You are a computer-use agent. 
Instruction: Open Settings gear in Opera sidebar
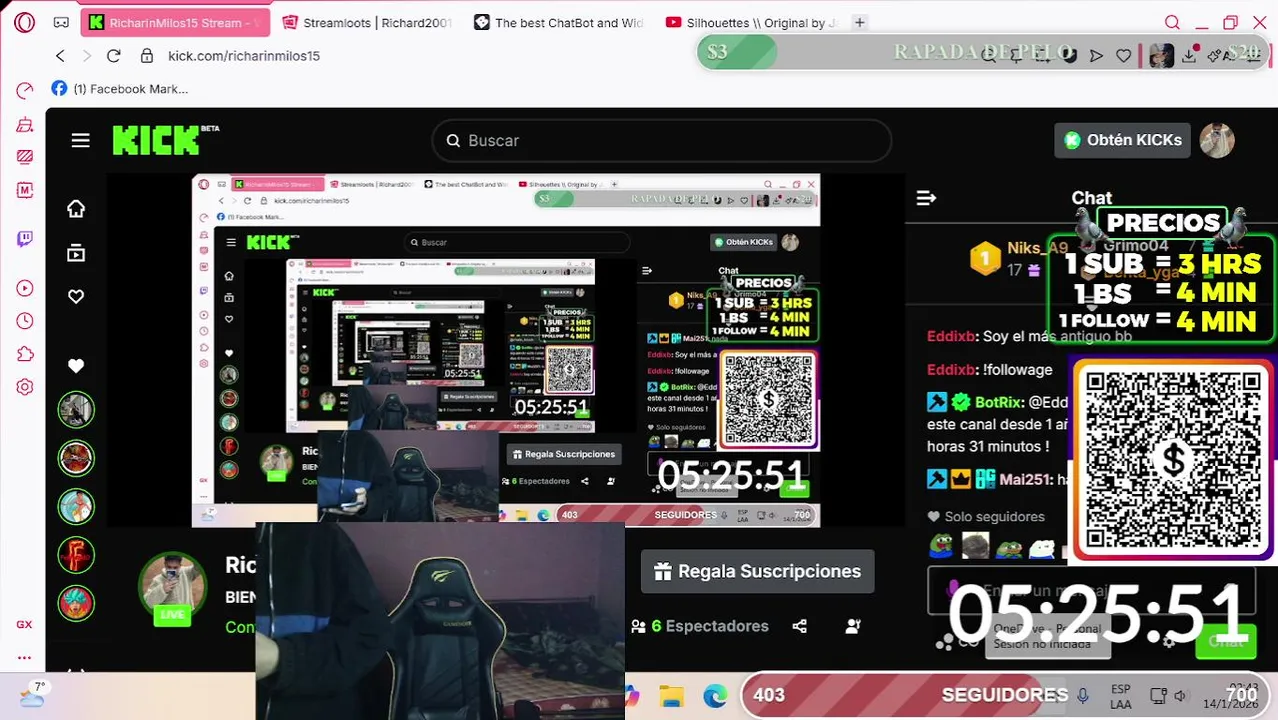tap(25, 387)
